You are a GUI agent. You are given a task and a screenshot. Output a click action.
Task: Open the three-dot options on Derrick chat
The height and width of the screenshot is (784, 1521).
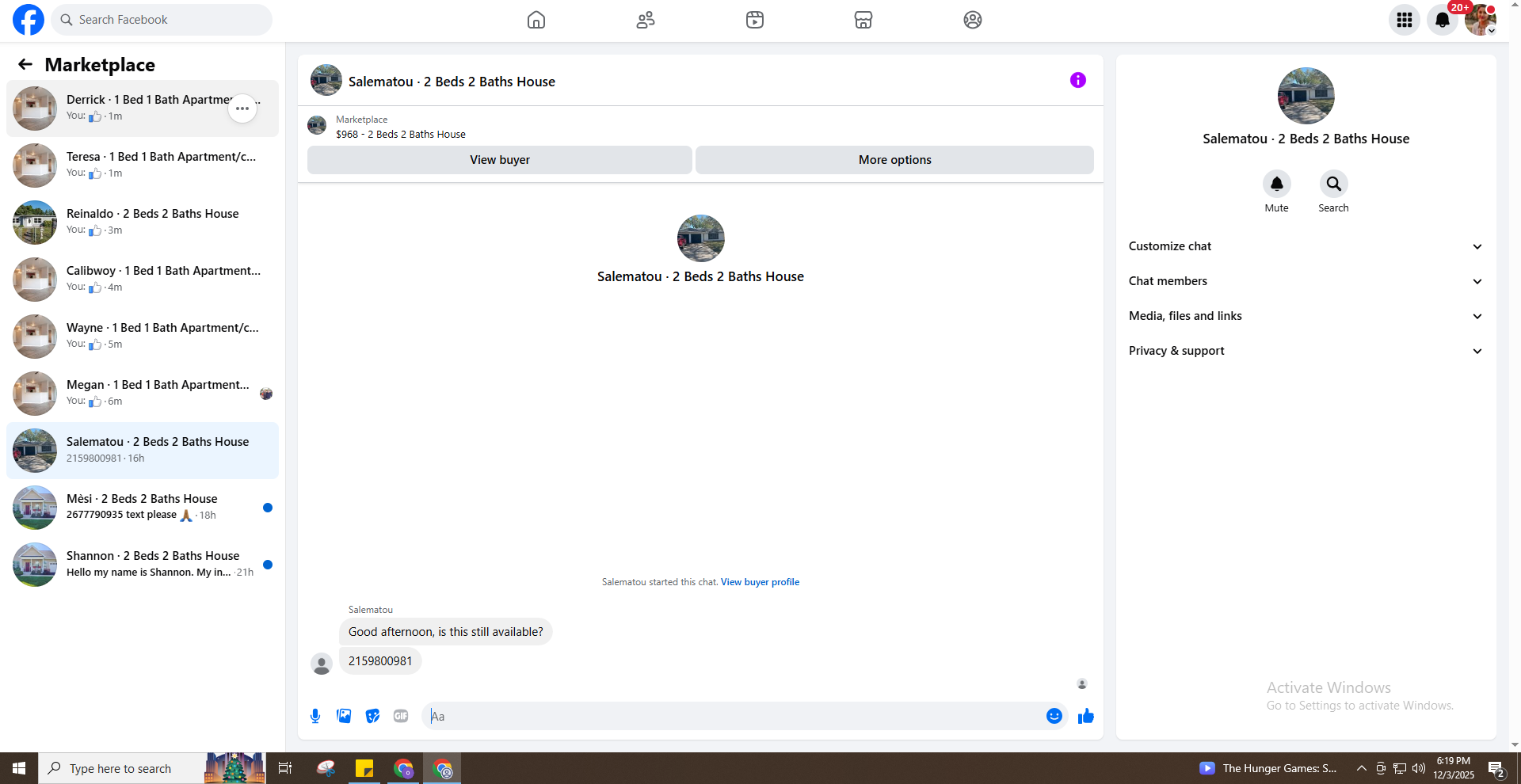(242, 108)
